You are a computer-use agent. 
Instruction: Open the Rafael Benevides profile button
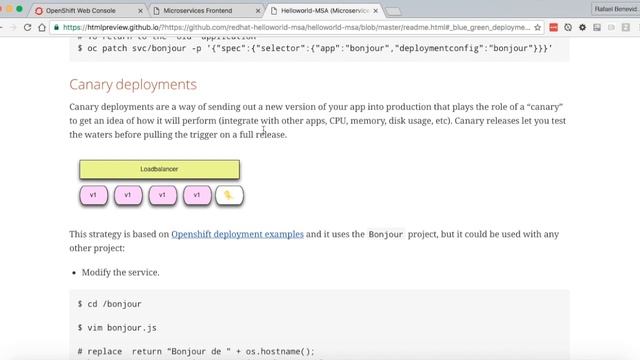pos(616,9)
